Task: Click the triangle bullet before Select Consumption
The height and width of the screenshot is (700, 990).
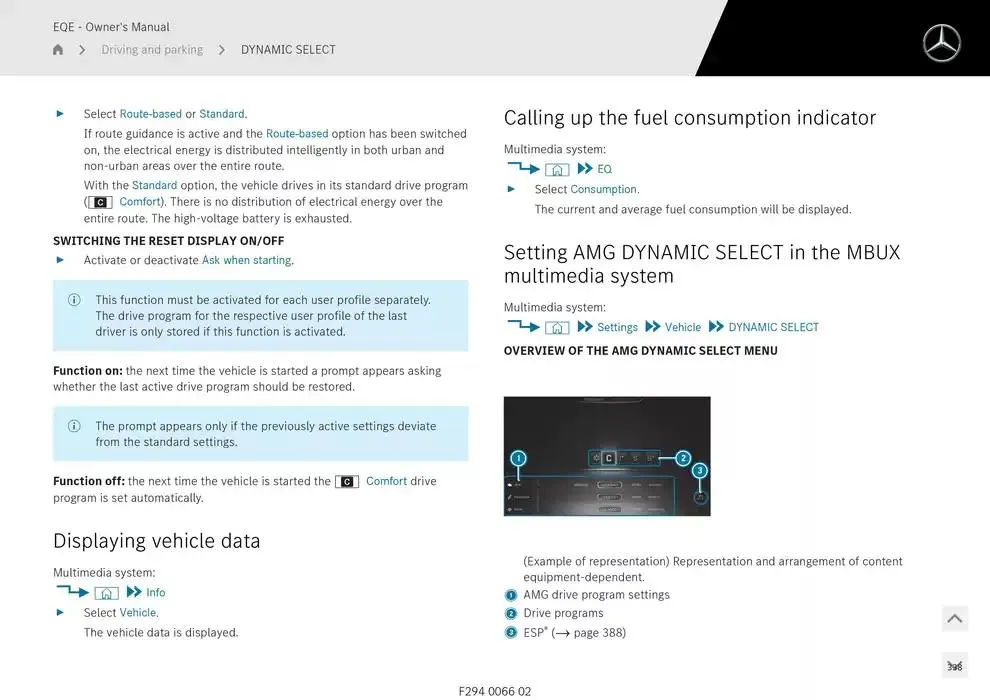Action: (513, 189)
